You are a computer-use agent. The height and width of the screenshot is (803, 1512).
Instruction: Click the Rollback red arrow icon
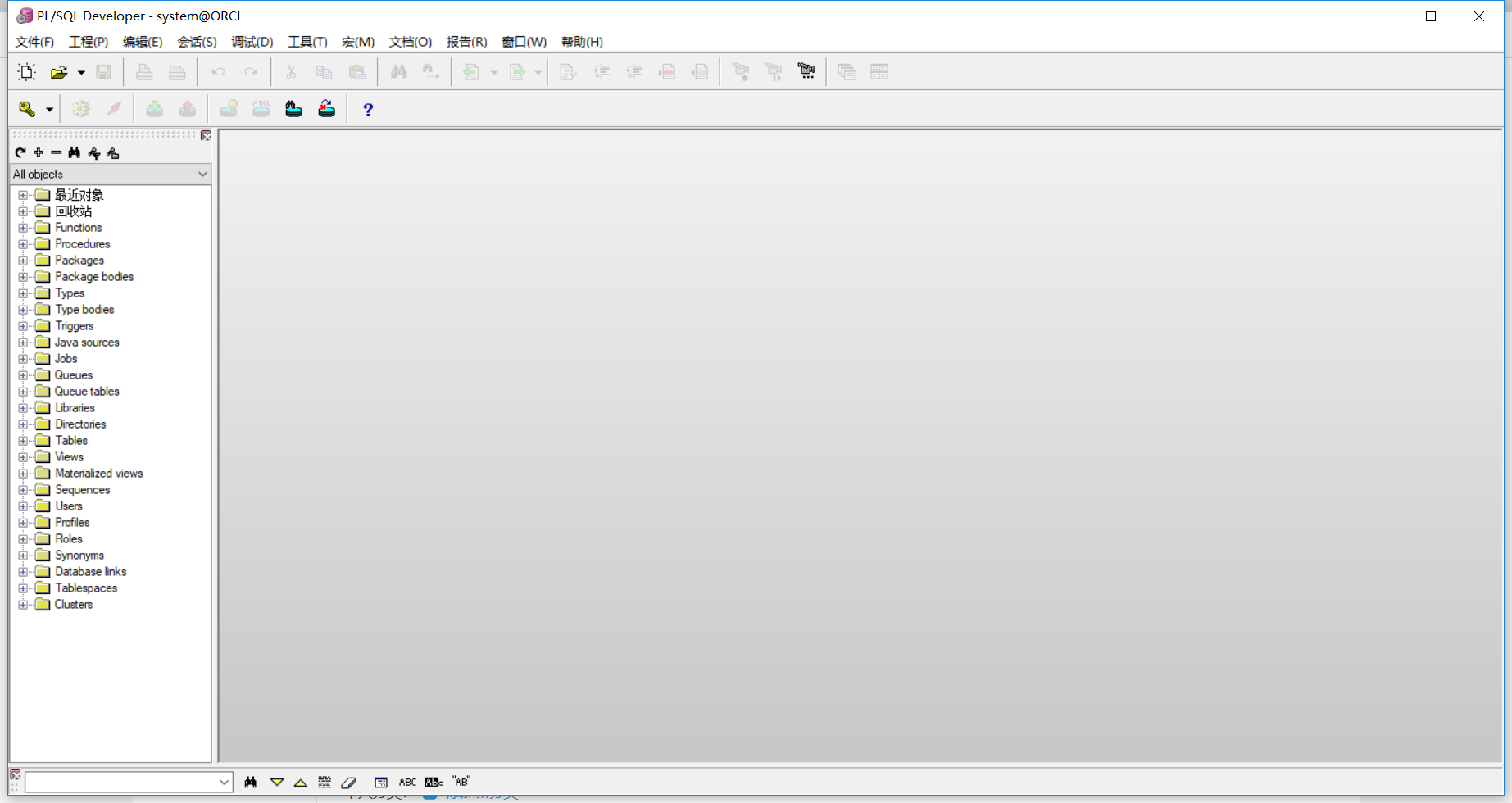tap(188, 109)
